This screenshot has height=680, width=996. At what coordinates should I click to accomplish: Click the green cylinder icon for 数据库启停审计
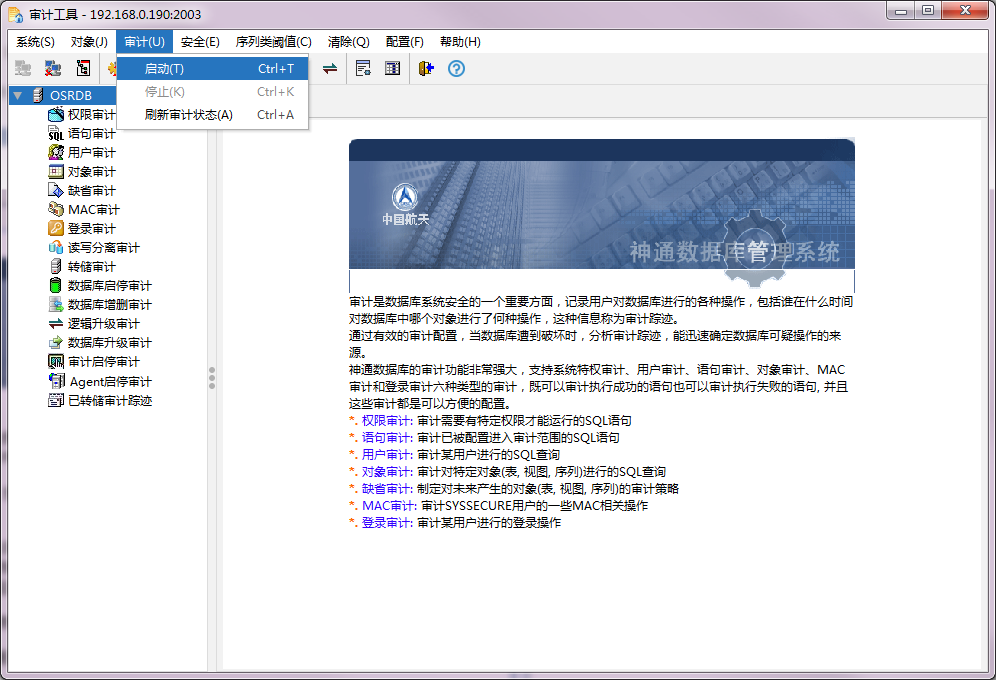[56, 286]
